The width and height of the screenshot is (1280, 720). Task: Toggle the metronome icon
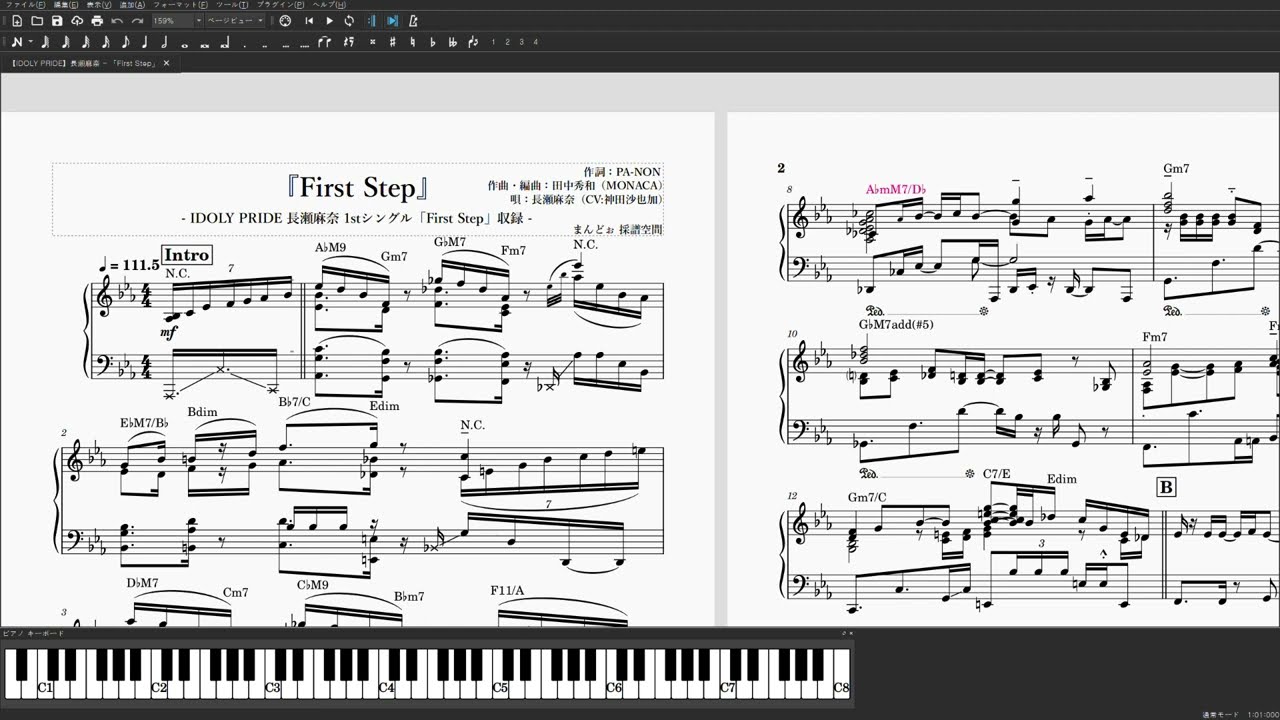(413, 21)
